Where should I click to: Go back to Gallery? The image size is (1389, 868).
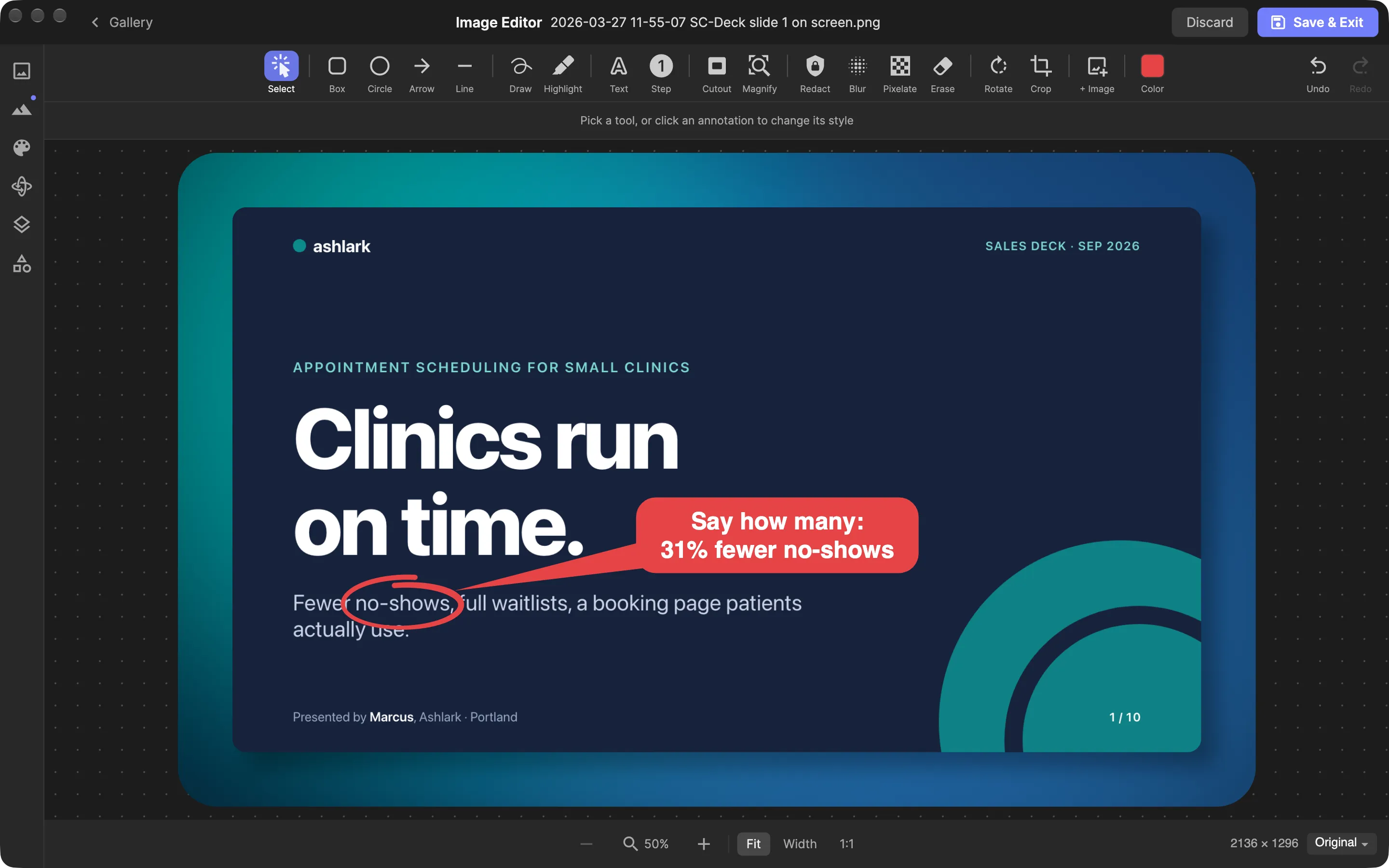click(x=122, y=22)
